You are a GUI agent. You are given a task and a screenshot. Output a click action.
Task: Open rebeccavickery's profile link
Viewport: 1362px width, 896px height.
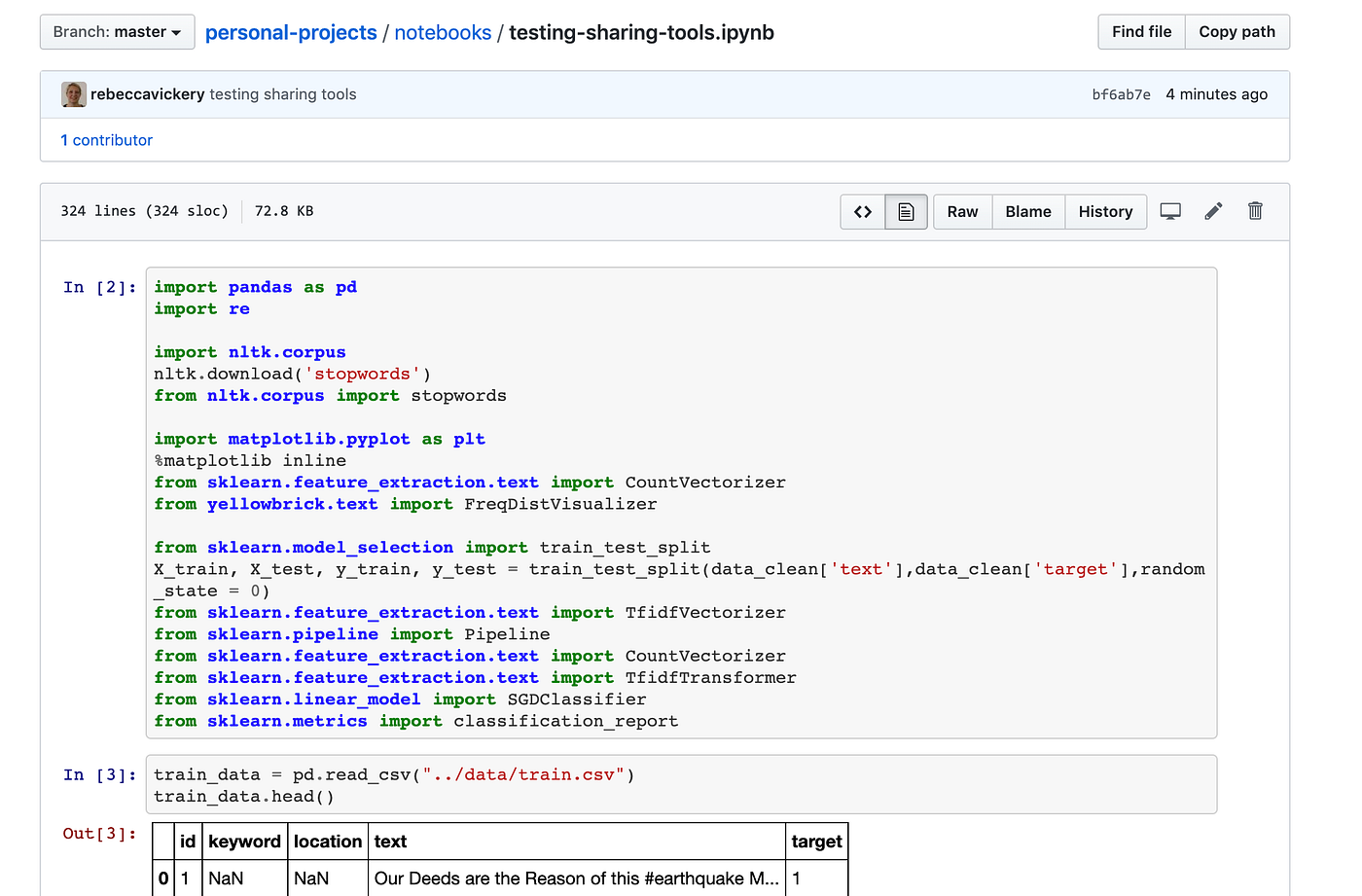pyautogui.click(x=147, y=94)
